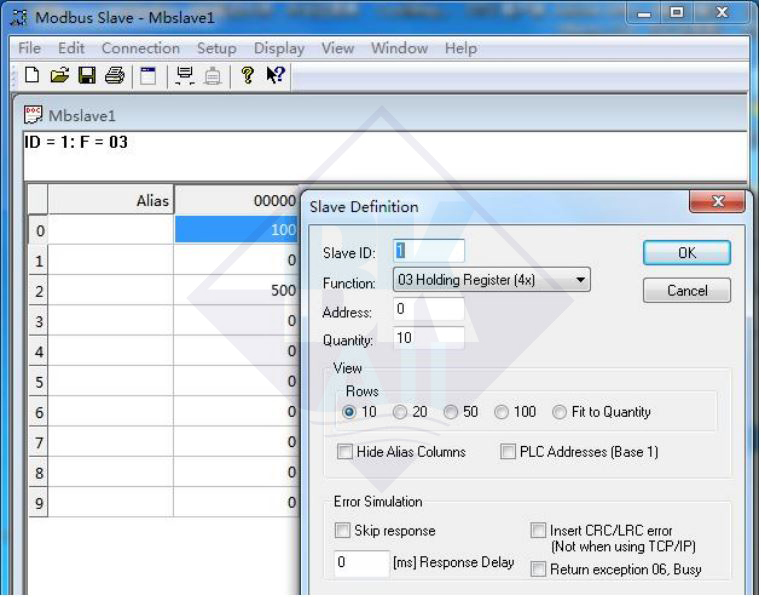Screen dimensions: 761x597
Task: Select the 50 rows radio button
Action: pos(450,412)
